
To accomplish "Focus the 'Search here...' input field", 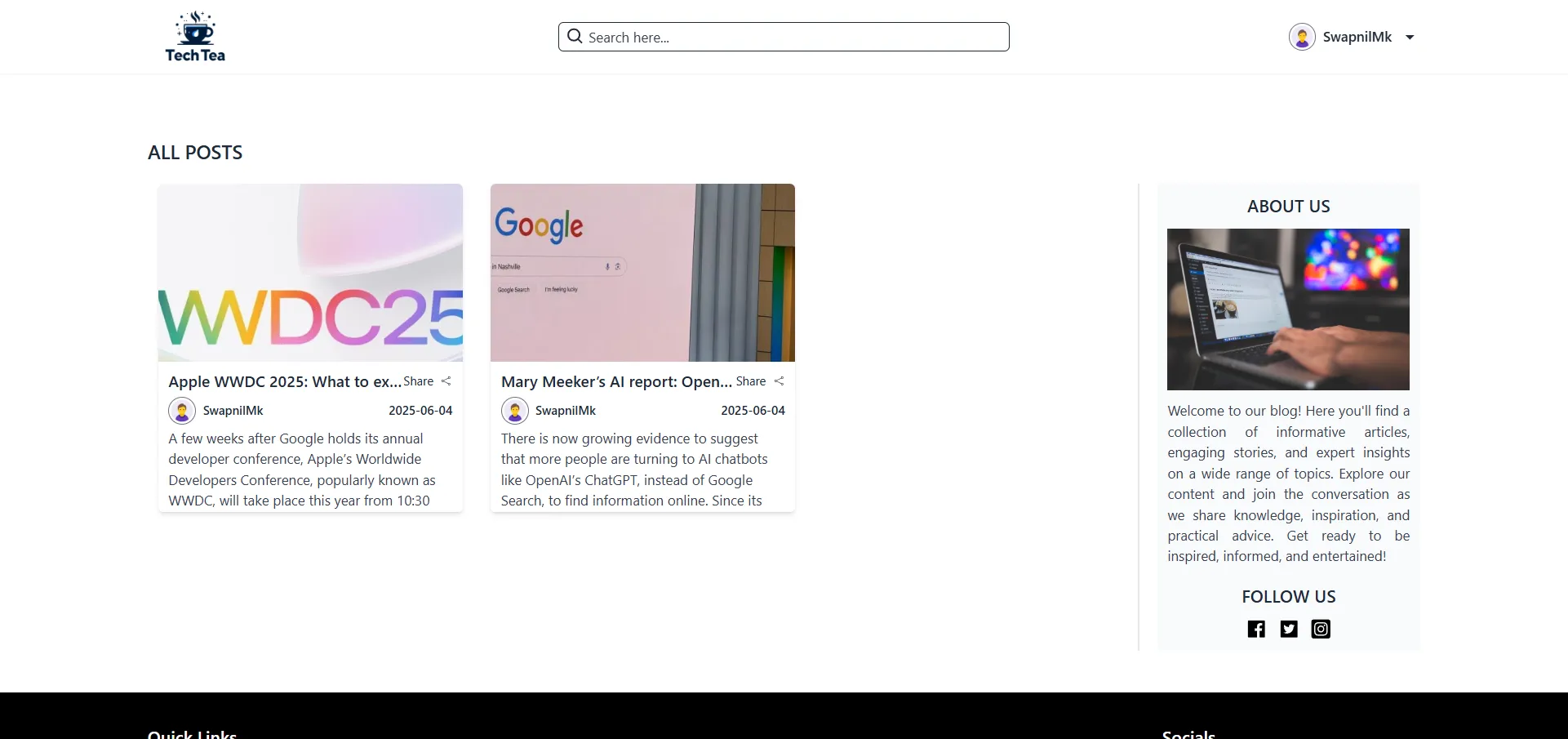I will coord(784,37).
